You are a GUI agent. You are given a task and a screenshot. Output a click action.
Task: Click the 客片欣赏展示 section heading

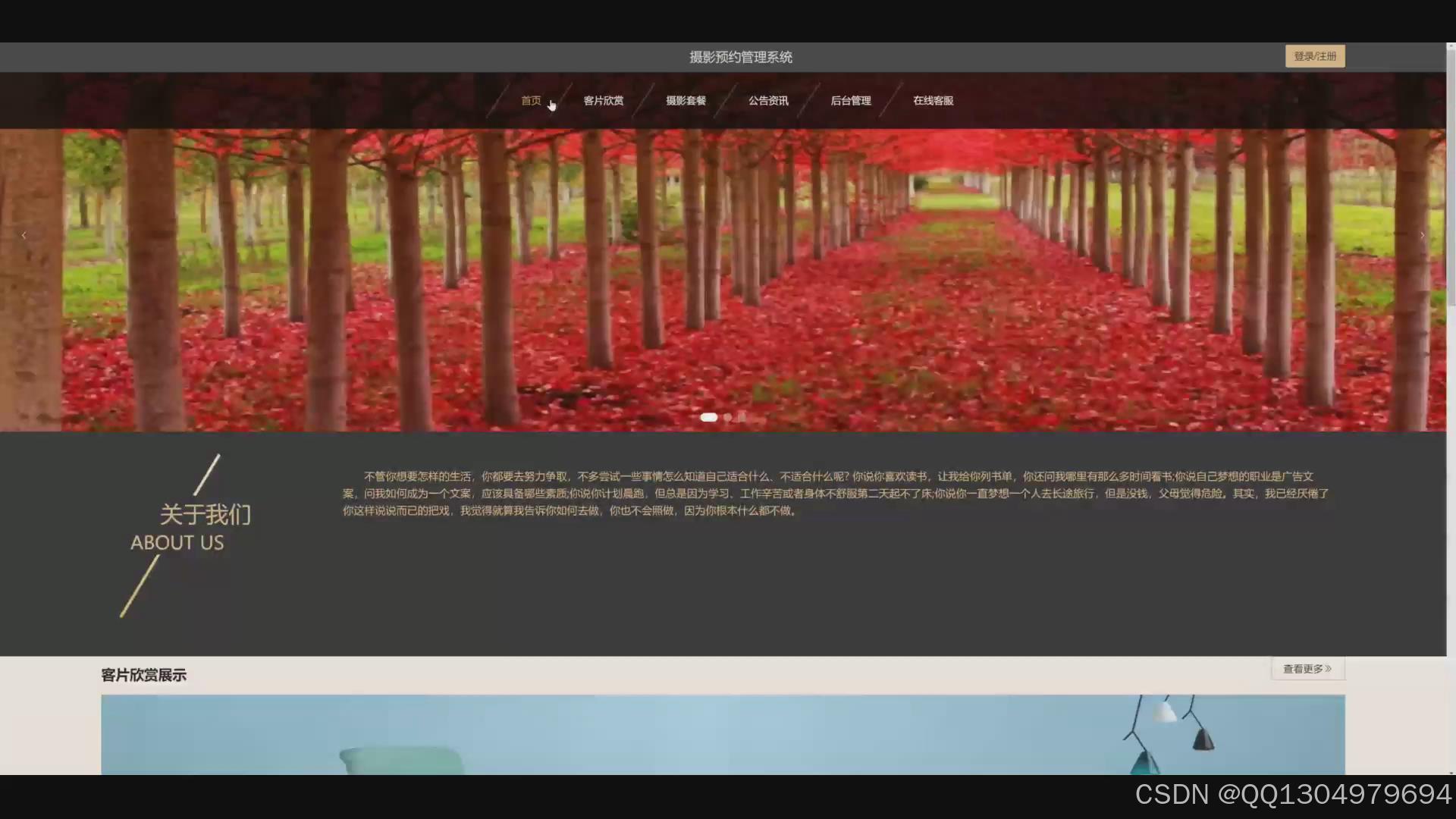coord(144,675)
